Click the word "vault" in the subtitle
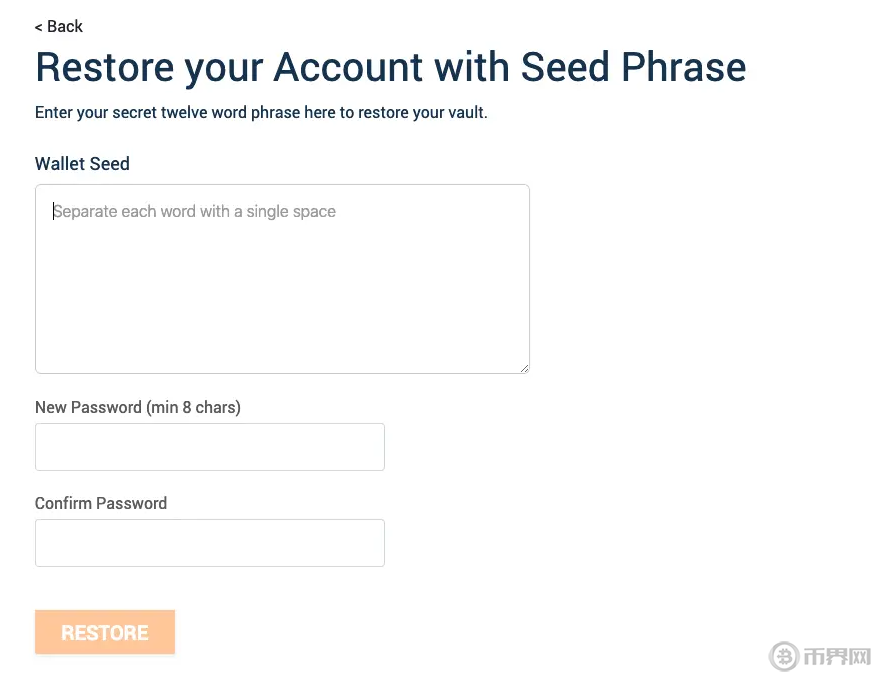 (464, 112)
